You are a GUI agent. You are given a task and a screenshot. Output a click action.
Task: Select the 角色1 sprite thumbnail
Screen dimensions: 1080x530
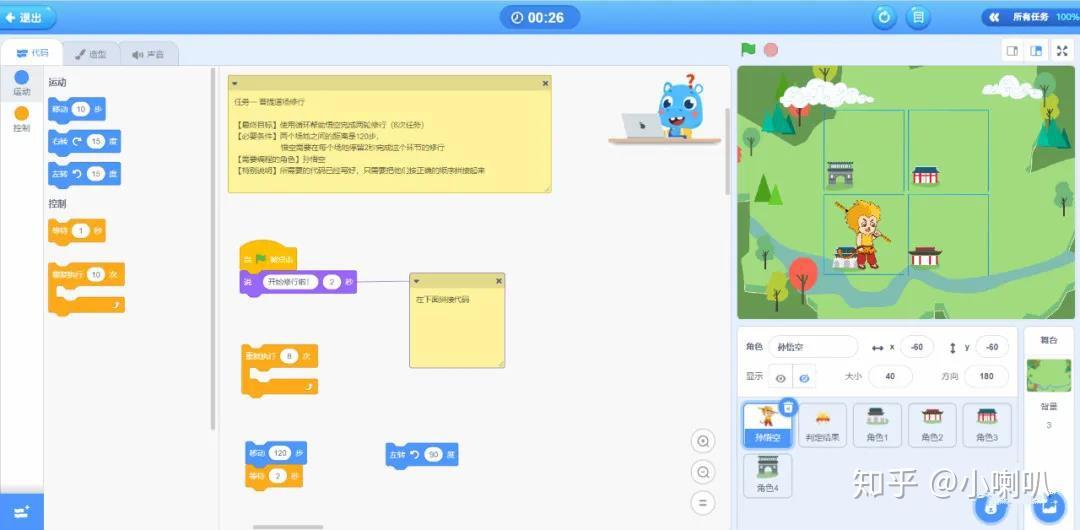[878, 425]
